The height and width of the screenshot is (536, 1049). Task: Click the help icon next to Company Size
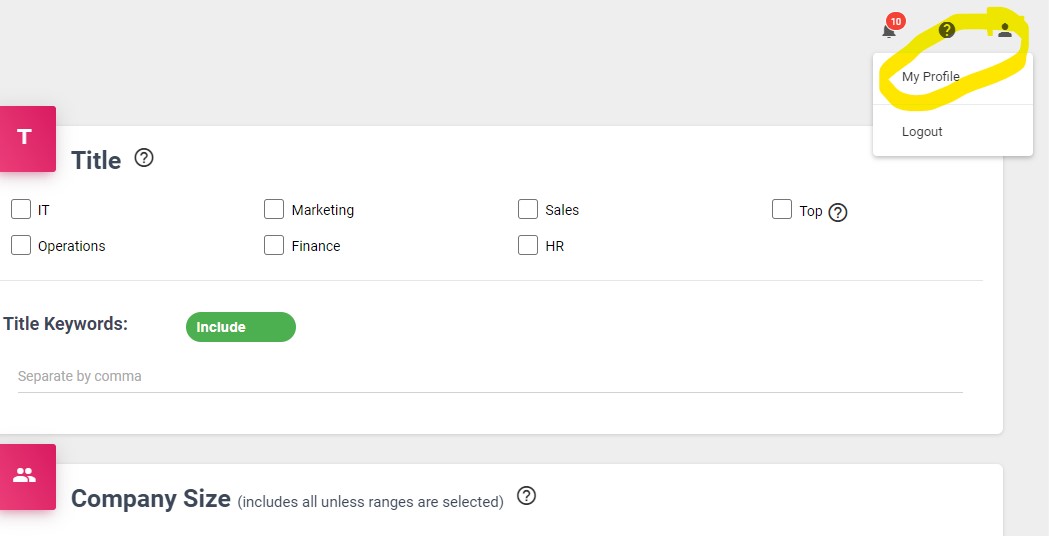pyautogui.click(x=527, y=496)
